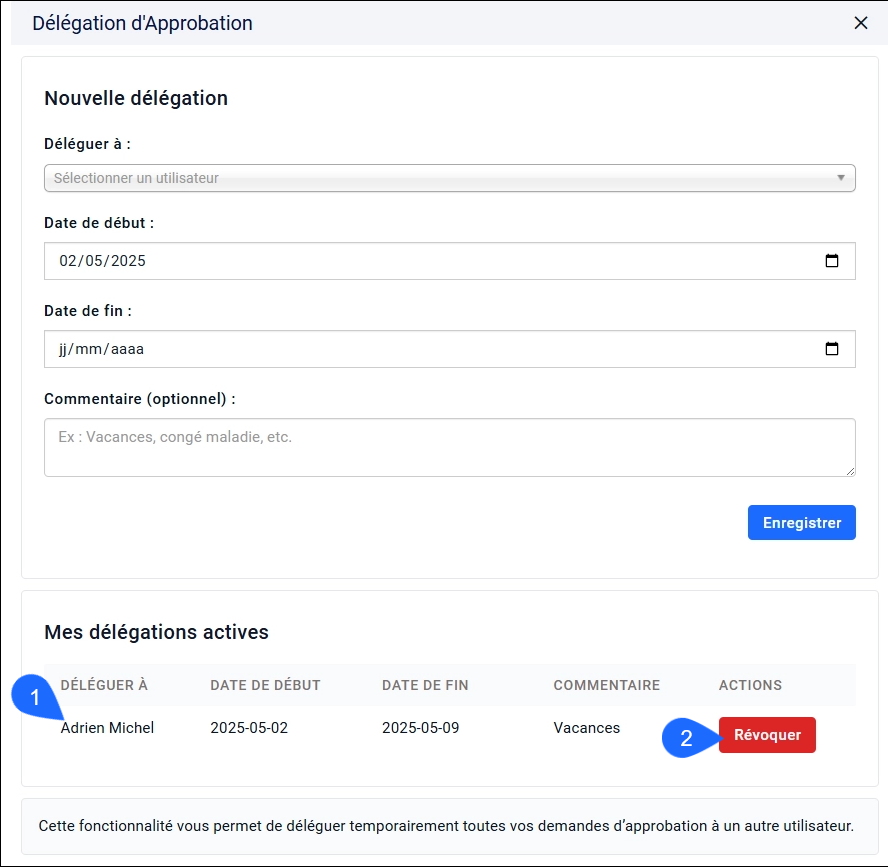Viewport: 888px width, 867px height.
Task: Click the comment textarea resize handle
Action: (850, 471)
